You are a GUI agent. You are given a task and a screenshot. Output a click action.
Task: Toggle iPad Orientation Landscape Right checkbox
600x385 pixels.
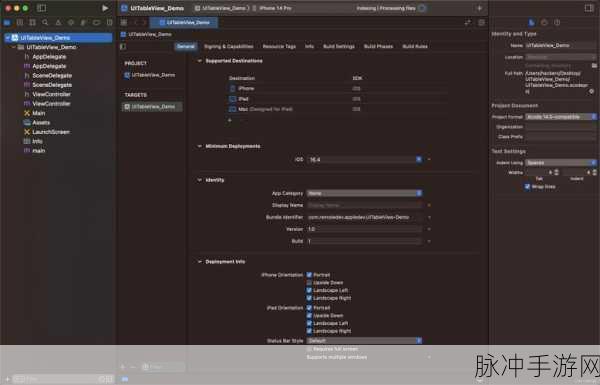click(x=309, y=331)
